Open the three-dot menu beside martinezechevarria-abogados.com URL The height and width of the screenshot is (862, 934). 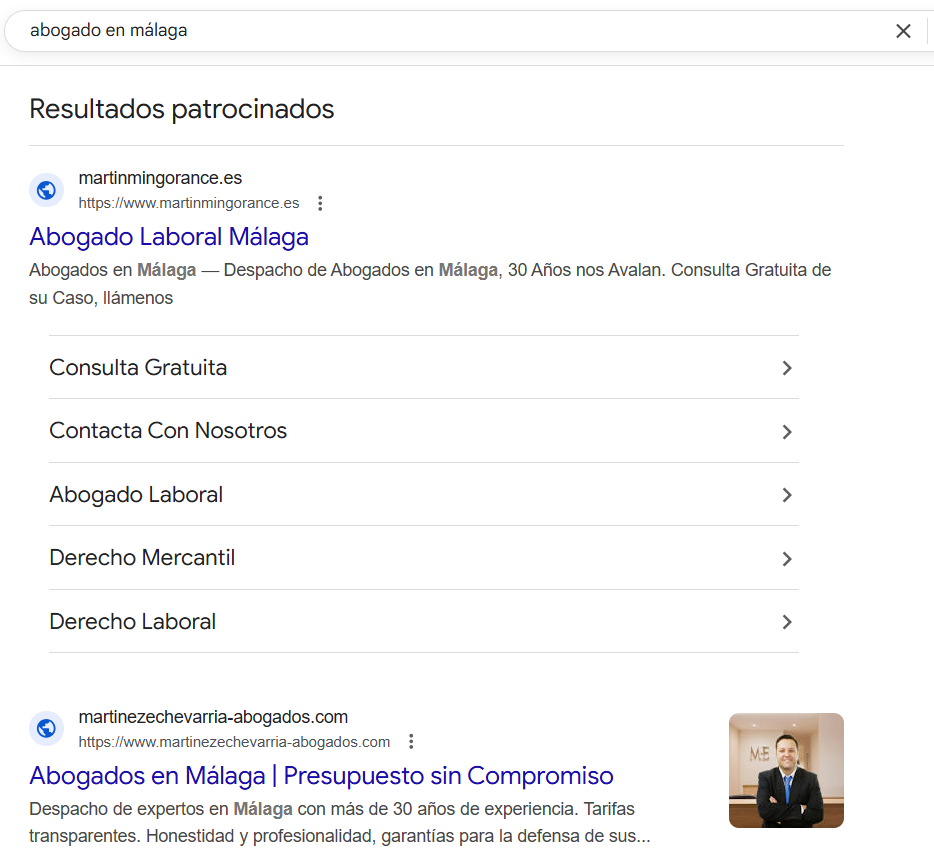click(x=411, y=742)
